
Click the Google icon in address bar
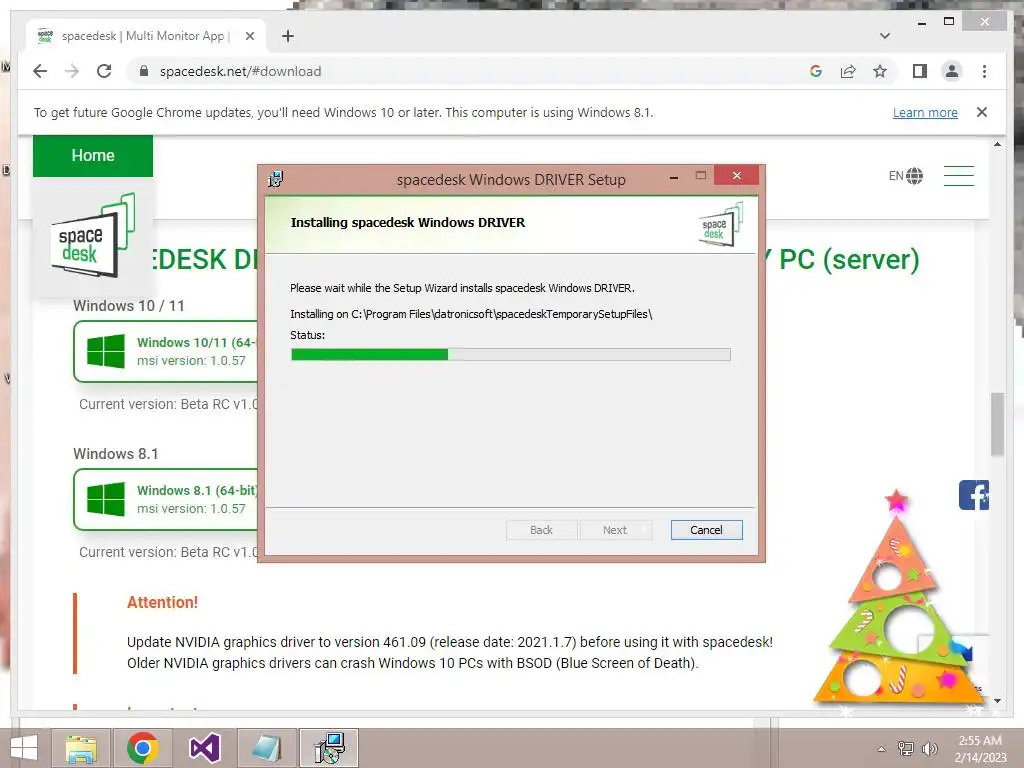pyautogui.click(x=816, y=71)
